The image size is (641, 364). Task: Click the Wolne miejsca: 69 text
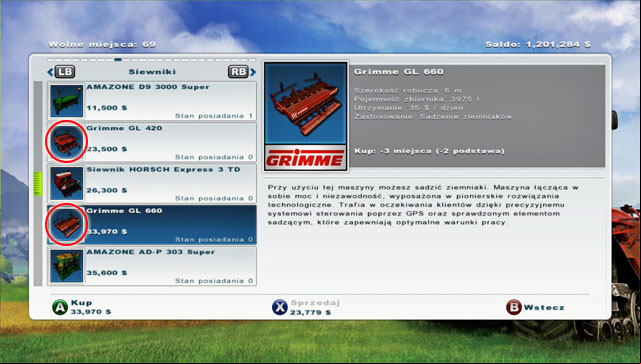coord(102,44)
